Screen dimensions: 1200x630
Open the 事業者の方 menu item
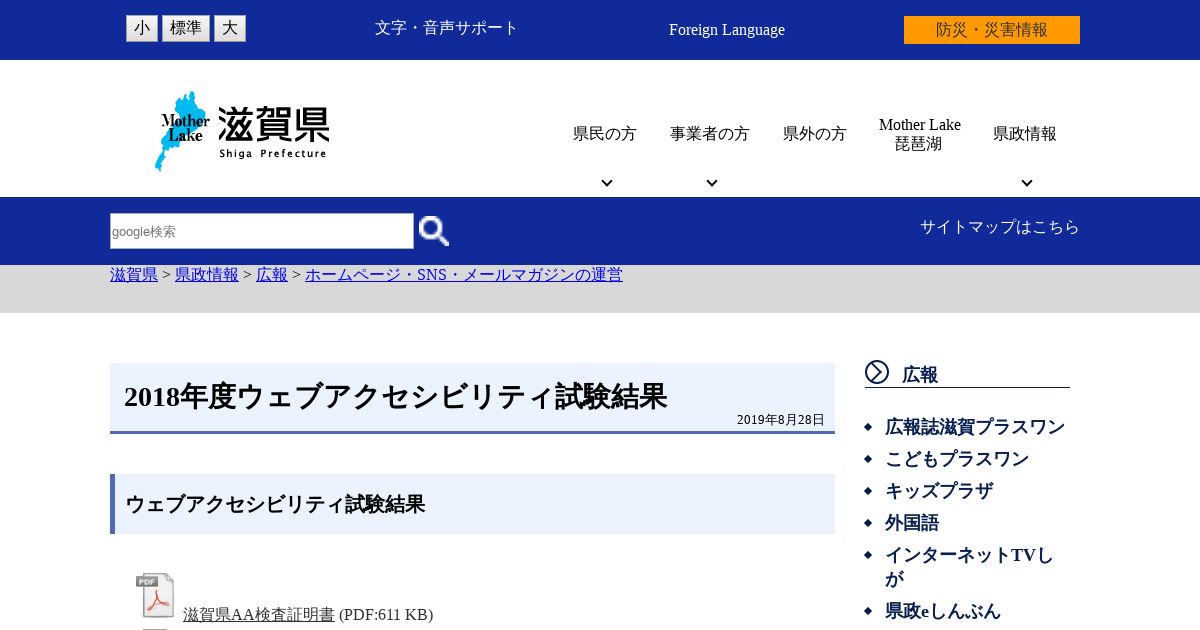click(x=710, y=134)
